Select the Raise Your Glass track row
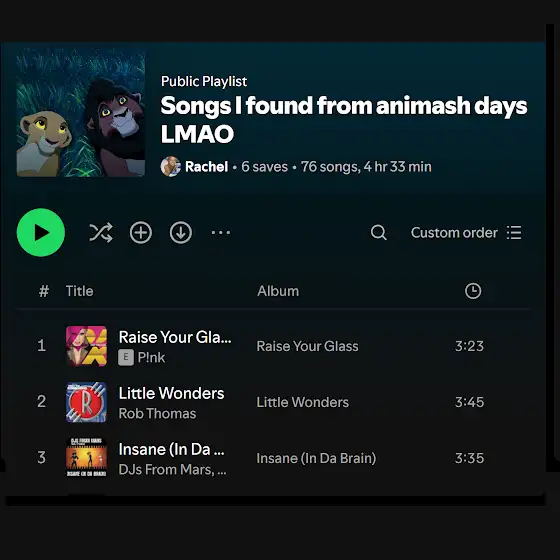Screen dimensions: 560x560 point(274,346)
